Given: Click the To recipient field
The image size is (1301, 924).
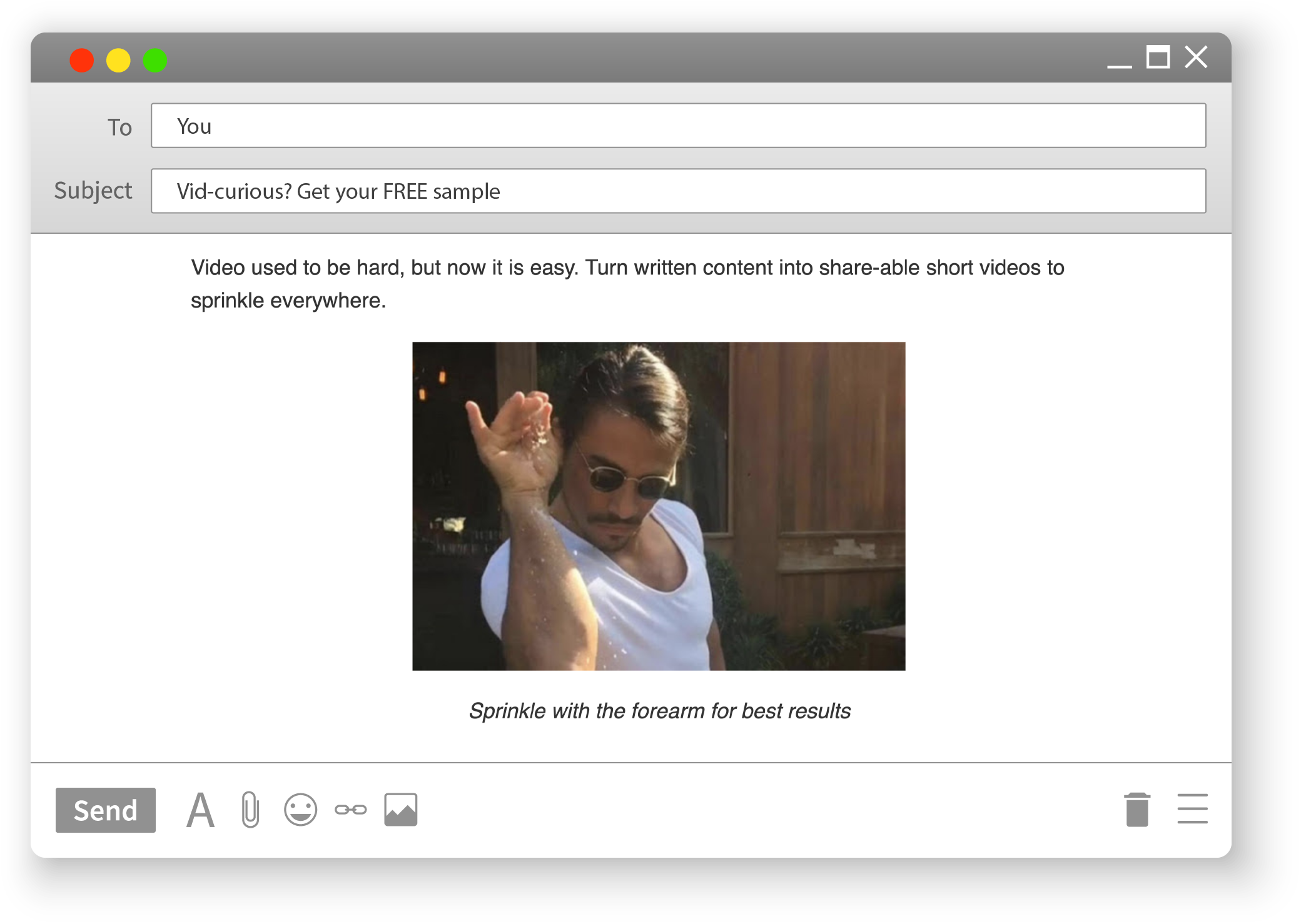Looking at the screenshot, I should [x=678, y=126].
